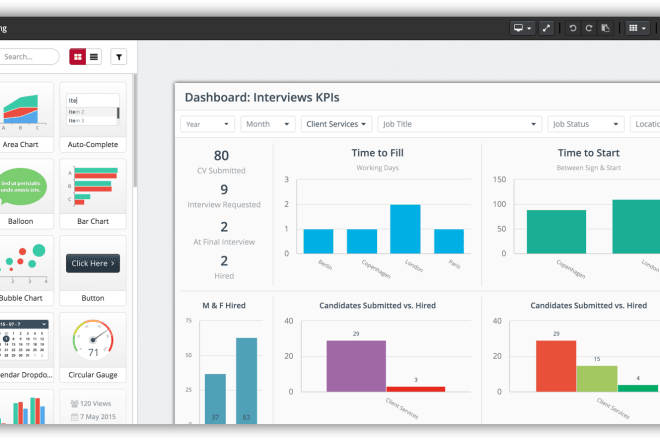Click the Hired KPI label
Screen dimensions: 660x440
coord(224,276)
